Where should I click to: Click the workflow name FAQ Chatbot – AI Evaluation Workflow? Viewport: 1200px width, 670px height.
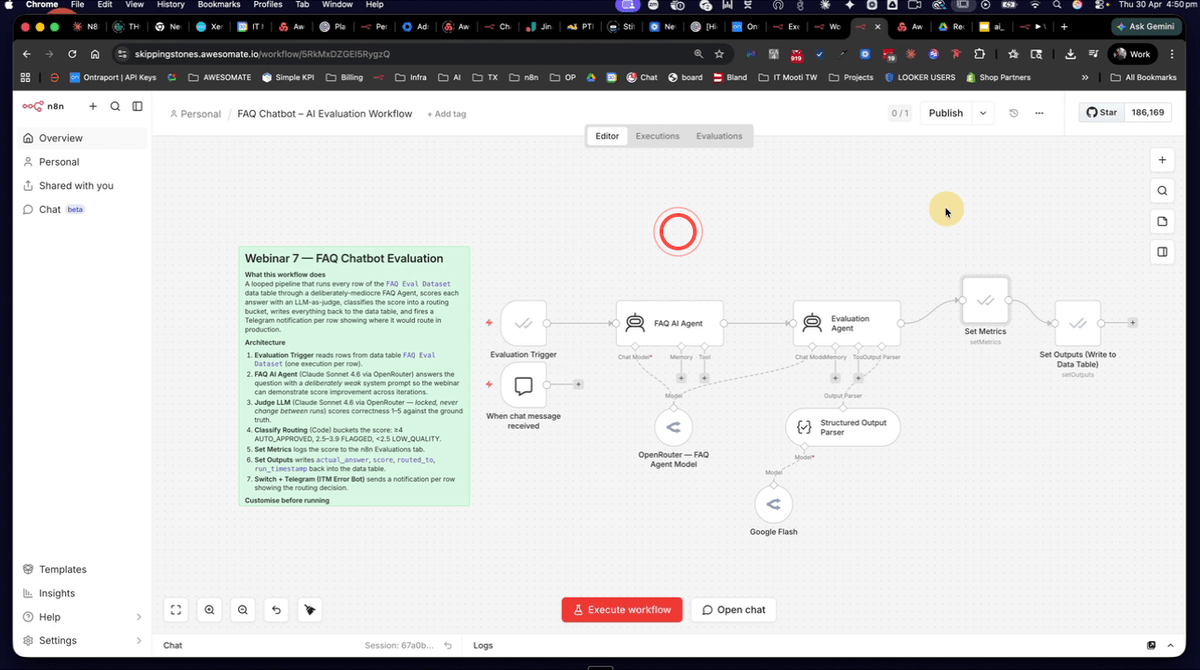[325, 114]
